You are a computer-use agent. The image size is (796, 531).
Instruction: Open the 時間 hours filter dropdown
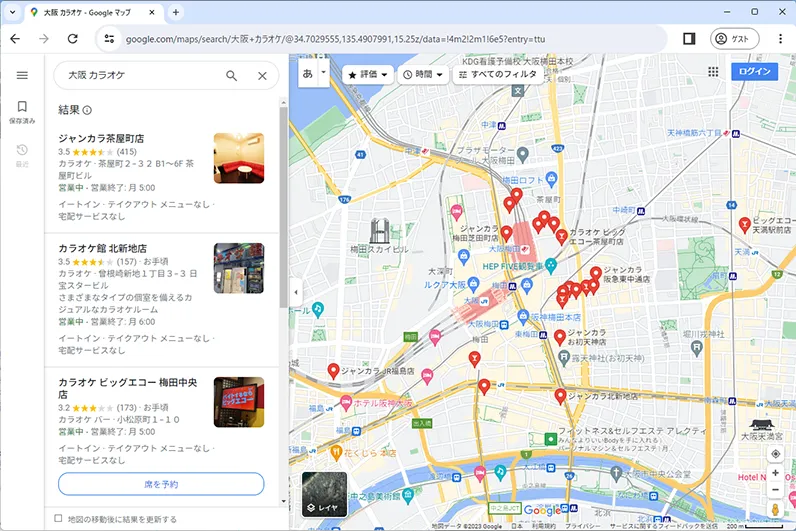click(x=422, y=74)
